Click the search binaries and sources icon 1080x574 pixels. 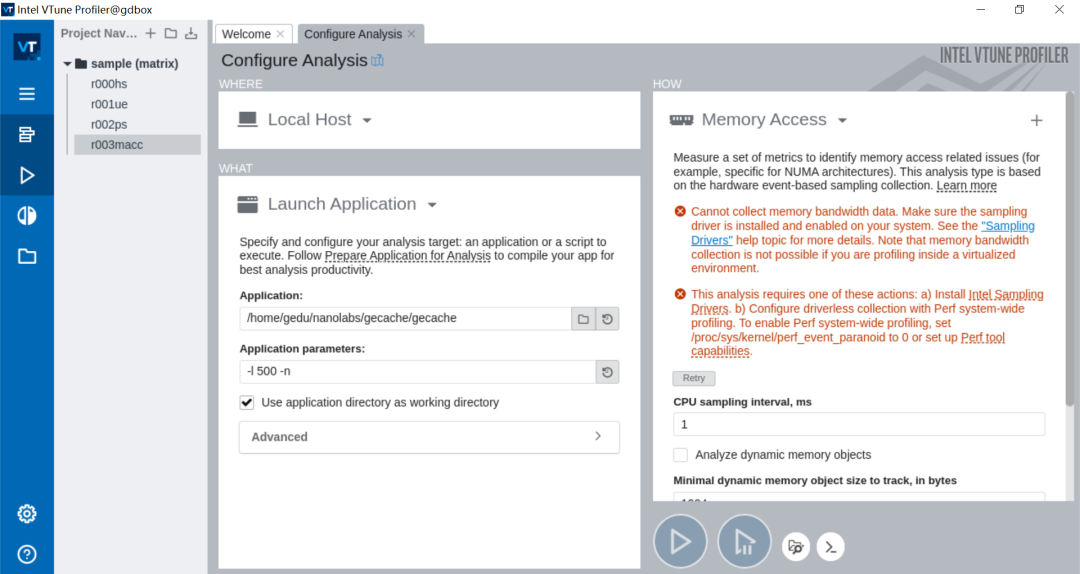pos(796,547)
